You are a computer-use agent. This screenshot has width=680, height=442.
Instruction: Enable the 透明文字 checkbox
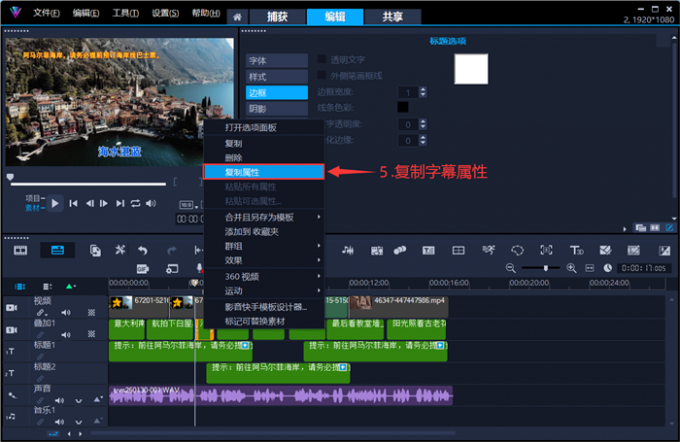tap(322, 59)
